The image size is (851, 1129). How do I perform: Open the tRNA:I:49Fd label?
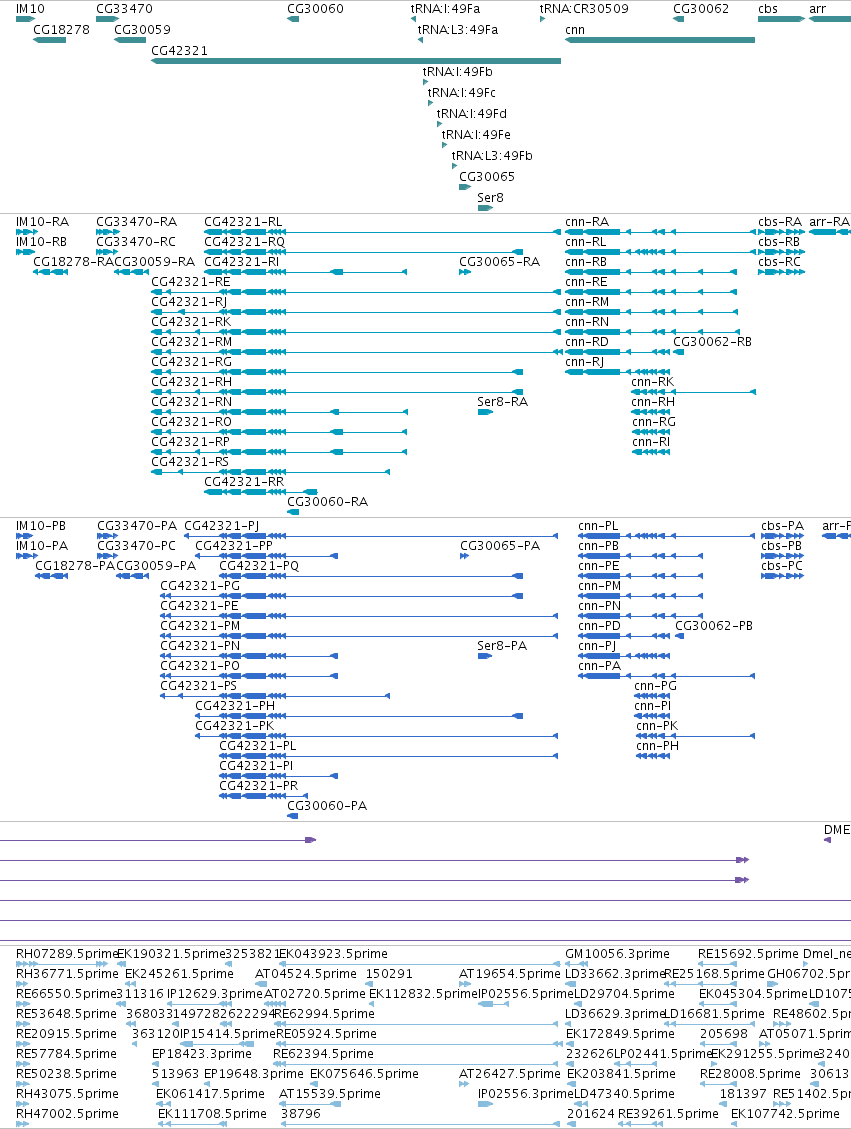472,114
